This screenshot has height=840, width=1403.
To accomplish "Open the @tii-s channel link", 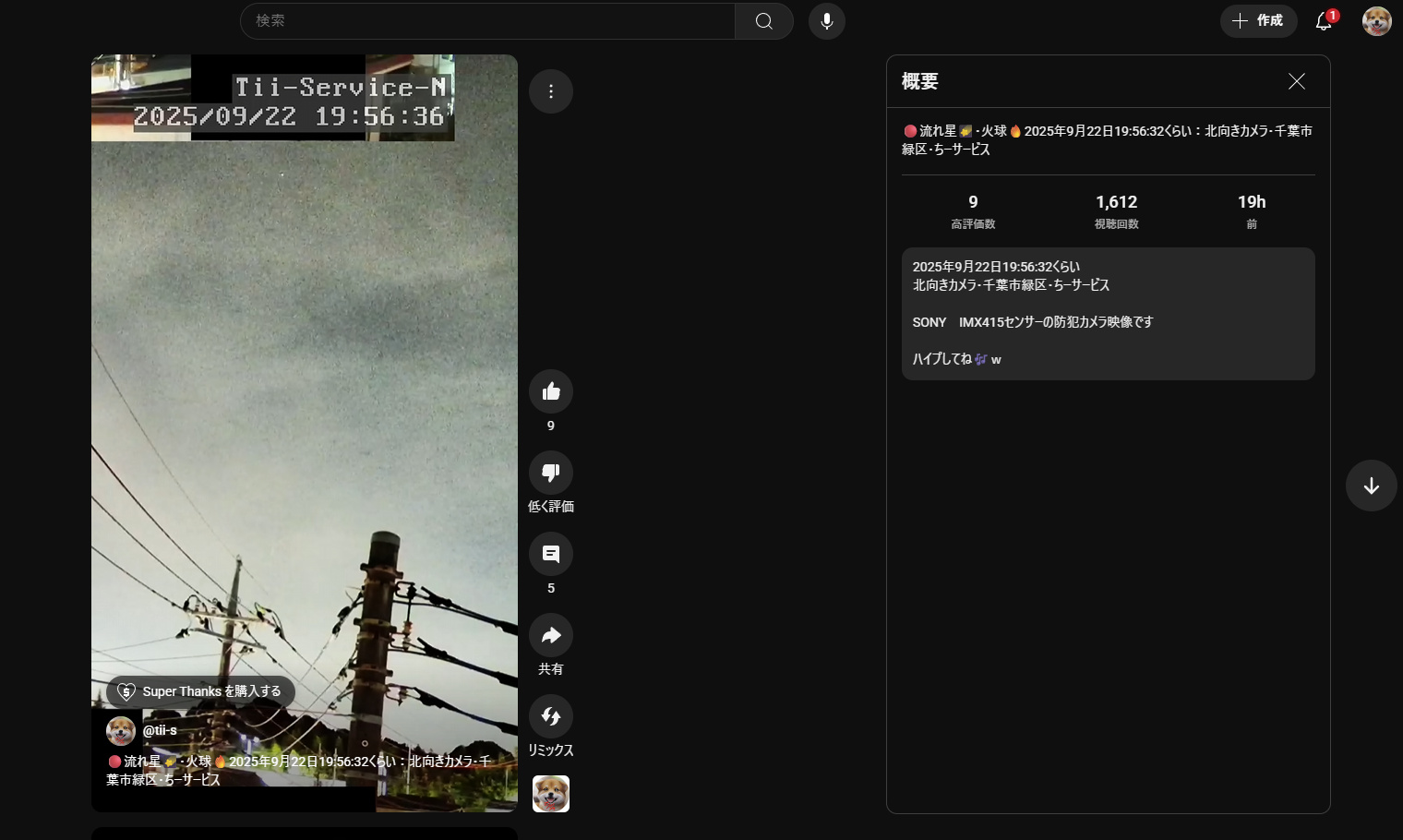I will tap(160, 730).
